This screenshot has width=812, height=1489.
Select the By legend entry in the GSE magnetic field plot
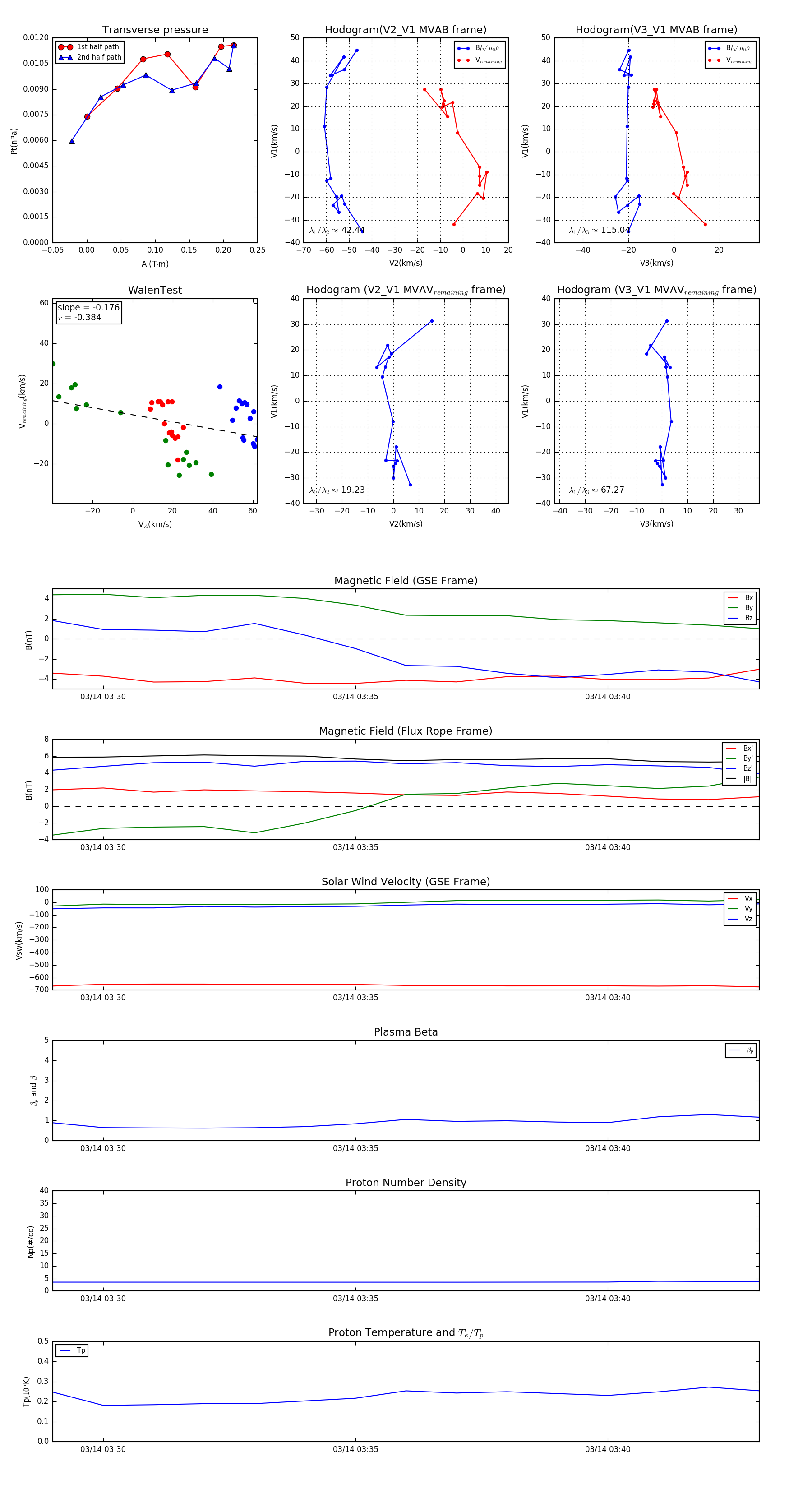[x=740, y=607]
